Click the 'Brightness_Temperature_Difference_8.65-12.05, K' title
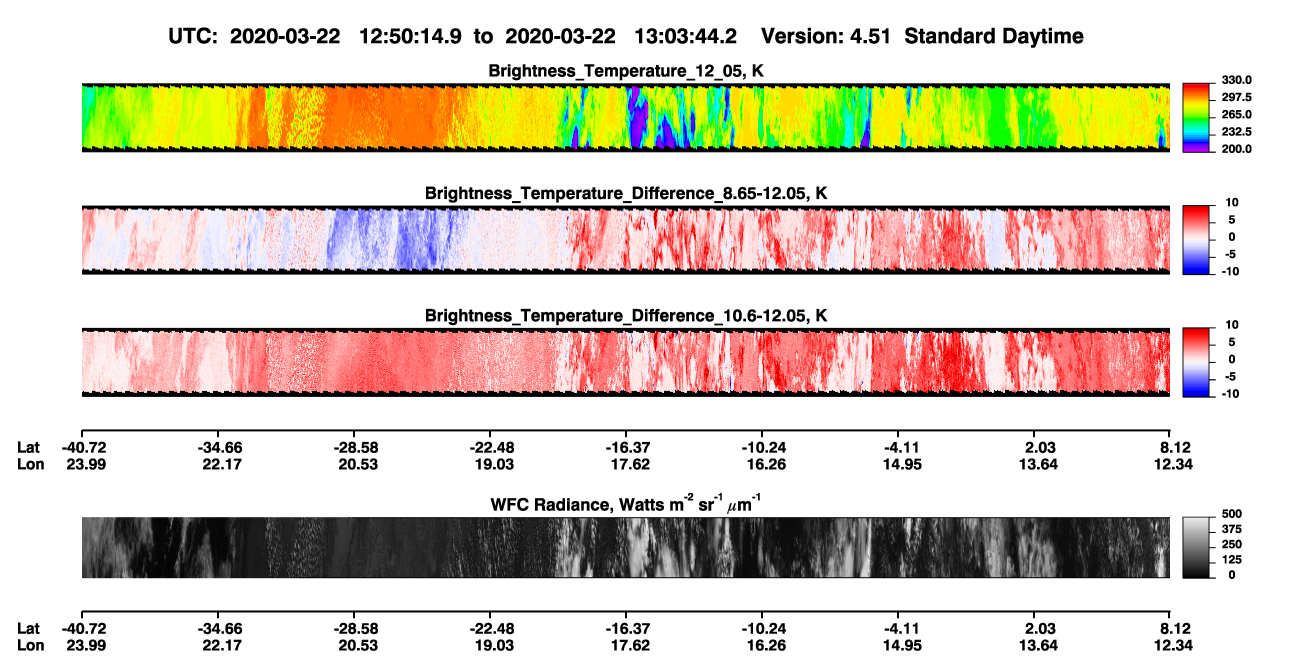Screen dimensions: 1300x667 pos(626,193)
